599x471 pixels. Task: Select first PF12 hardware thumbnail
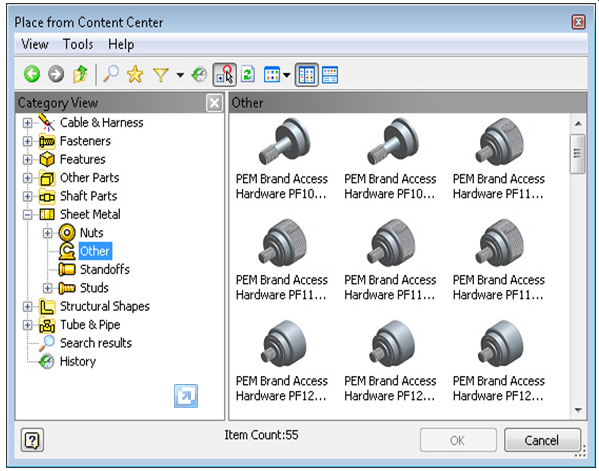[283, 343]
